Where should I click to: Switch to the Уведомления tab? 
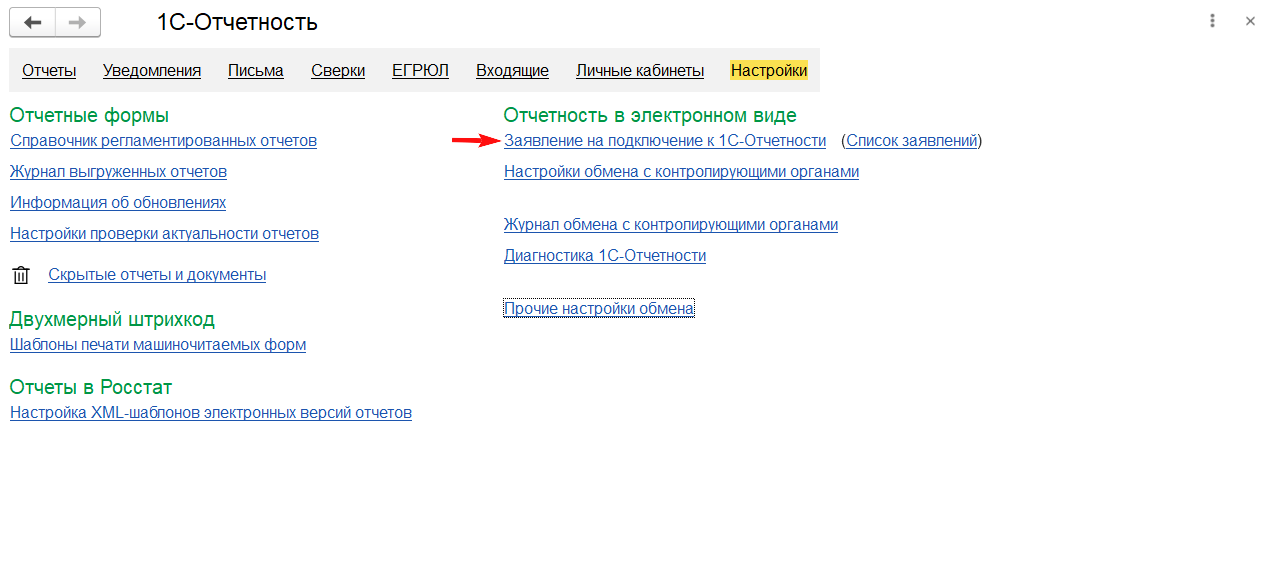click(152, 71)
